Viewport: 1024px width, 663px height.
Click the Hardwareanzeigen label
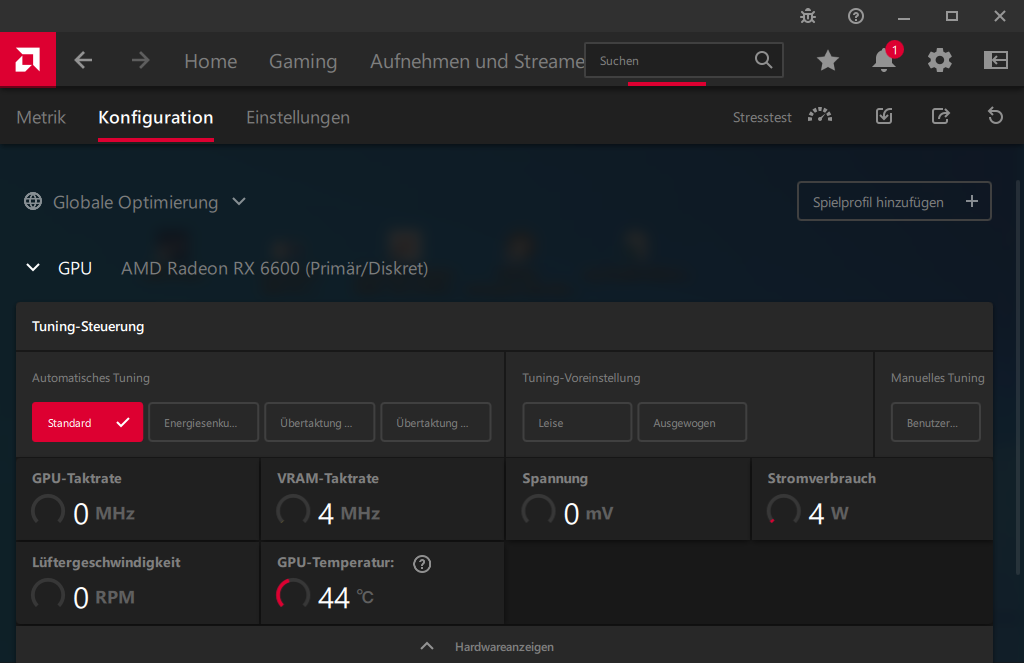pyautogui.click(x=504, y=647)
